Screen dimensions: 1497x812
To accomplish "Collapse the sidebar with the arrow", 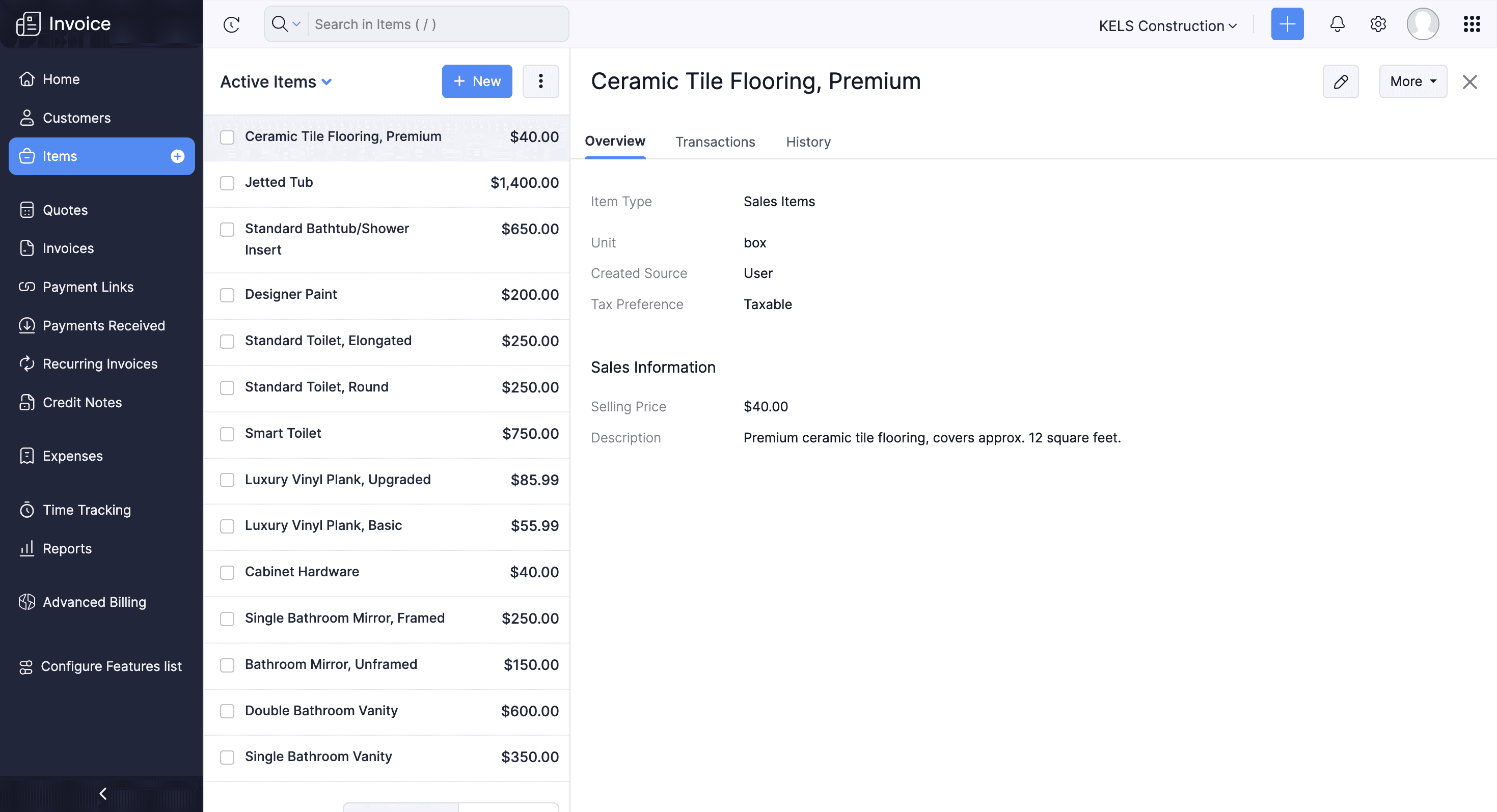I will click(x=103, y=793).
